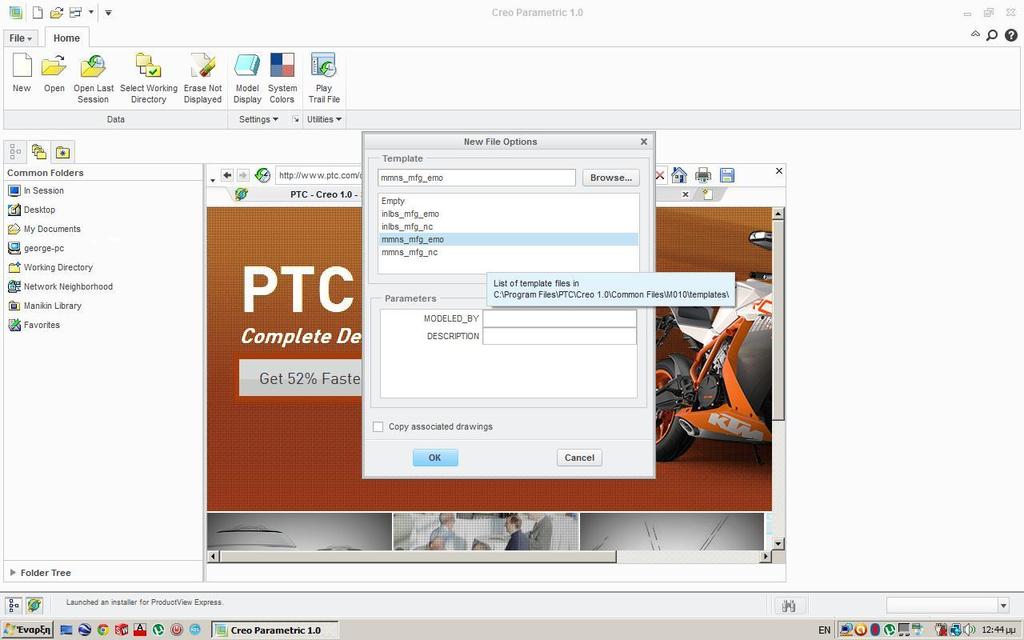Screen dimensions: 1024x640
Task: Click the EN language indicator in the taskbar
Action: pyautogui.click(x=824, y=630)
